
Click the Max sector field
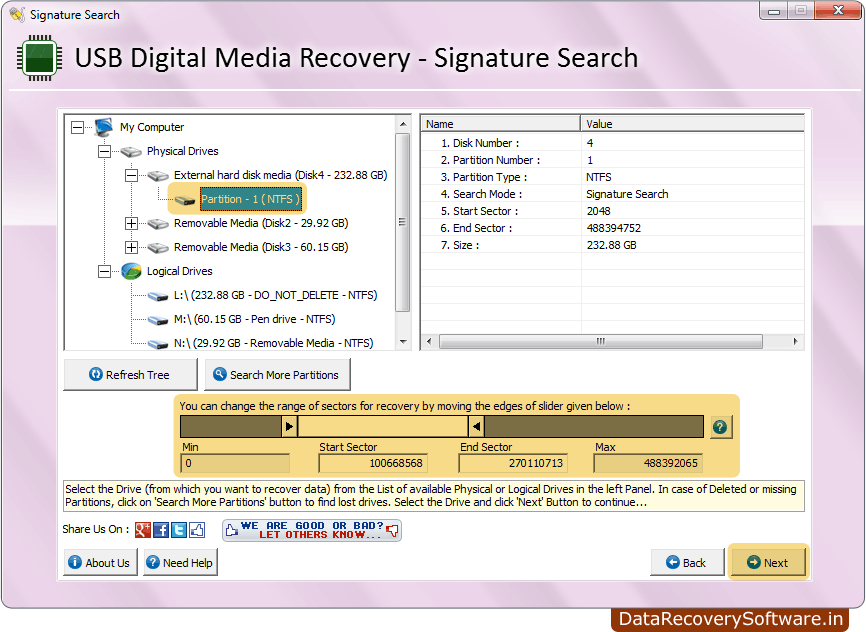[648, 464]
